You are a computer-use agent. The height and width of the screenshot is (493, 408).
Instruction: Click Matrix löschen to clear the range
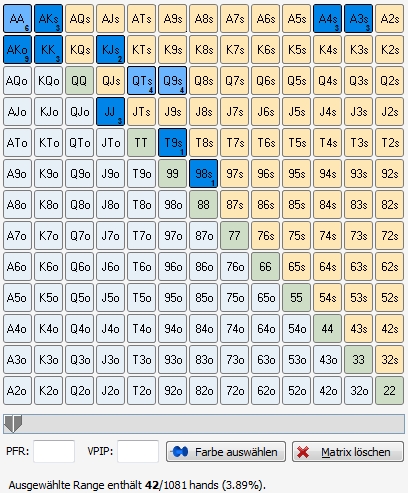click(x=348, y=452)
